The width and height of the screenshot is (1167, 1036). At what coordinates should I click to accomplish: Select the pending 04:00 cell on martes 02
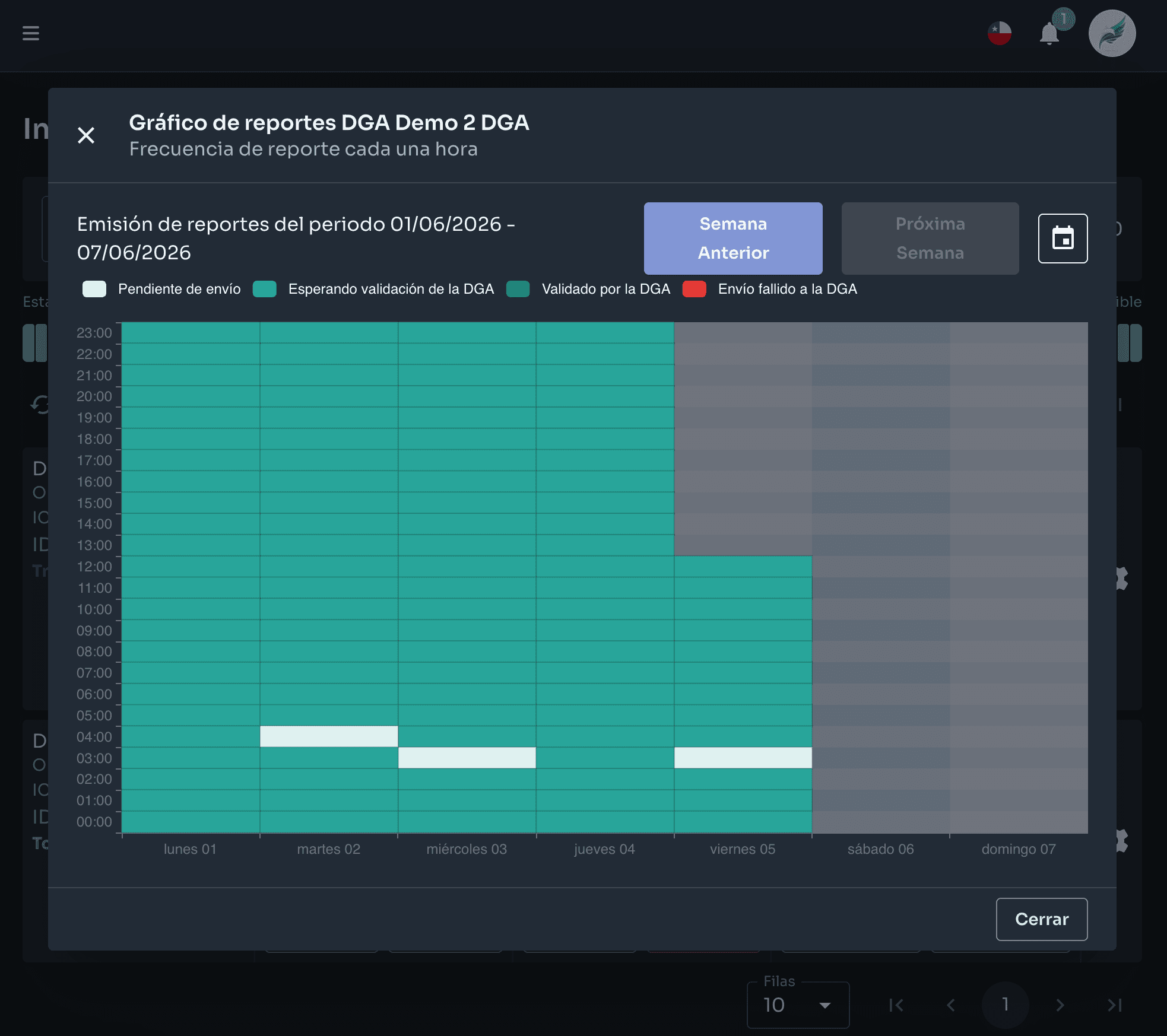coord(329,736)
